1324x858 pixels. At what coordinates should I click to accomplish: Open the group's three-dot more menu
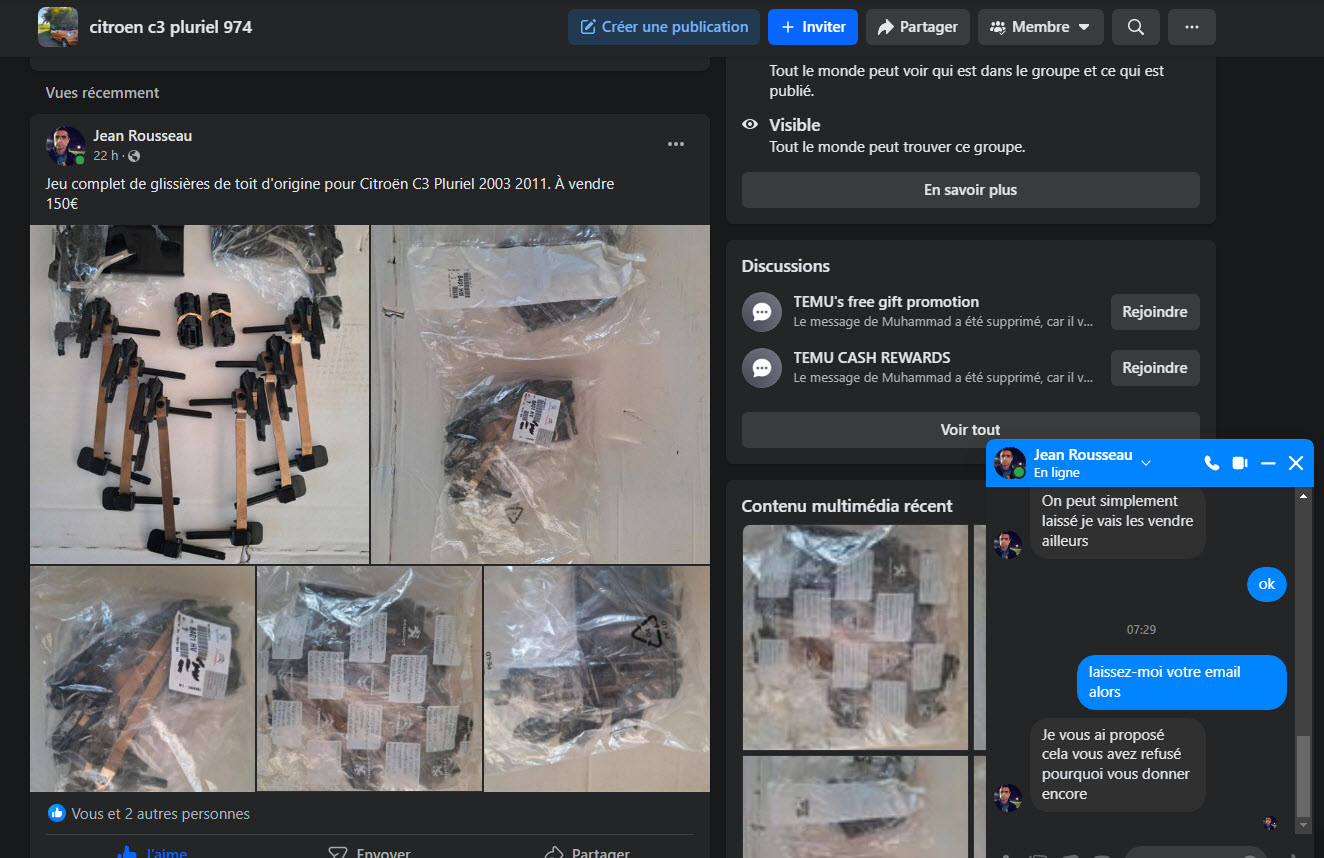click(x=1191, y=27)
